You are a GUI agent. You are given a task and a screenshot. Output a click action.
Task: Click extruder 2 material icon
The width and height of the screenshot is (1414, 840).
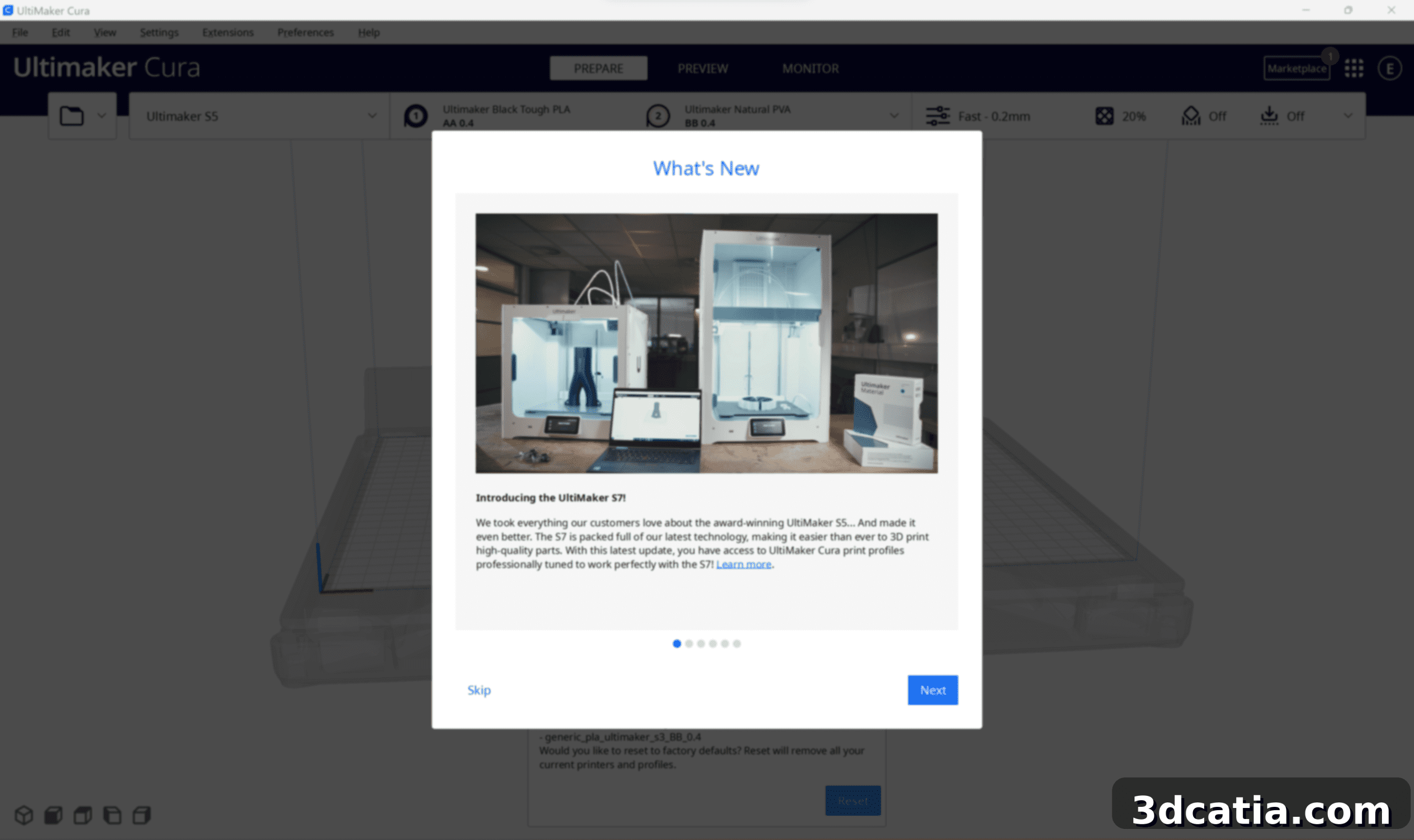(658, 116)
